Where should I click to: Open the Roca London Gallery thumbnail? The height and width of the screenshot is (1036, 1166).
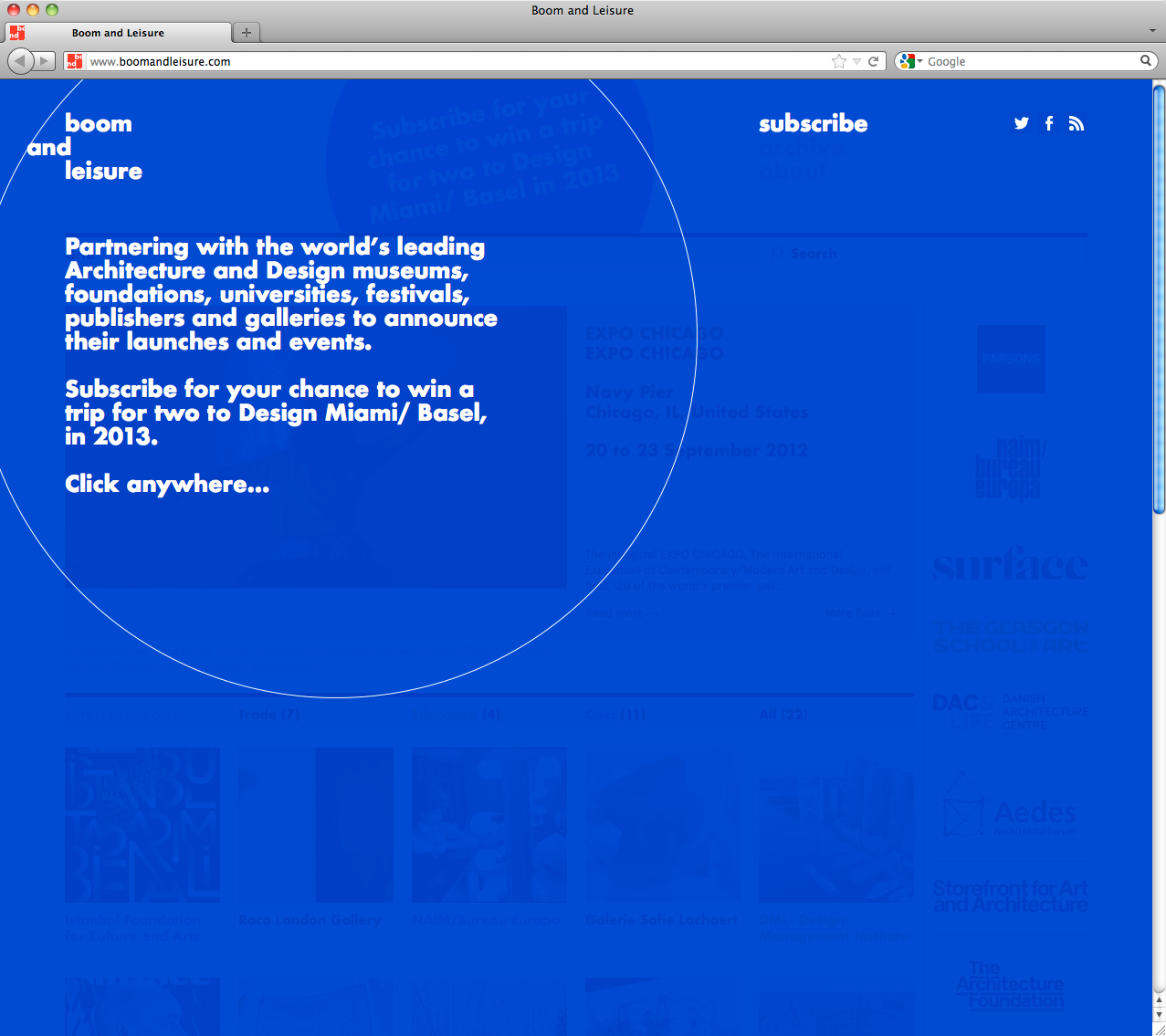tap(316, 825)
